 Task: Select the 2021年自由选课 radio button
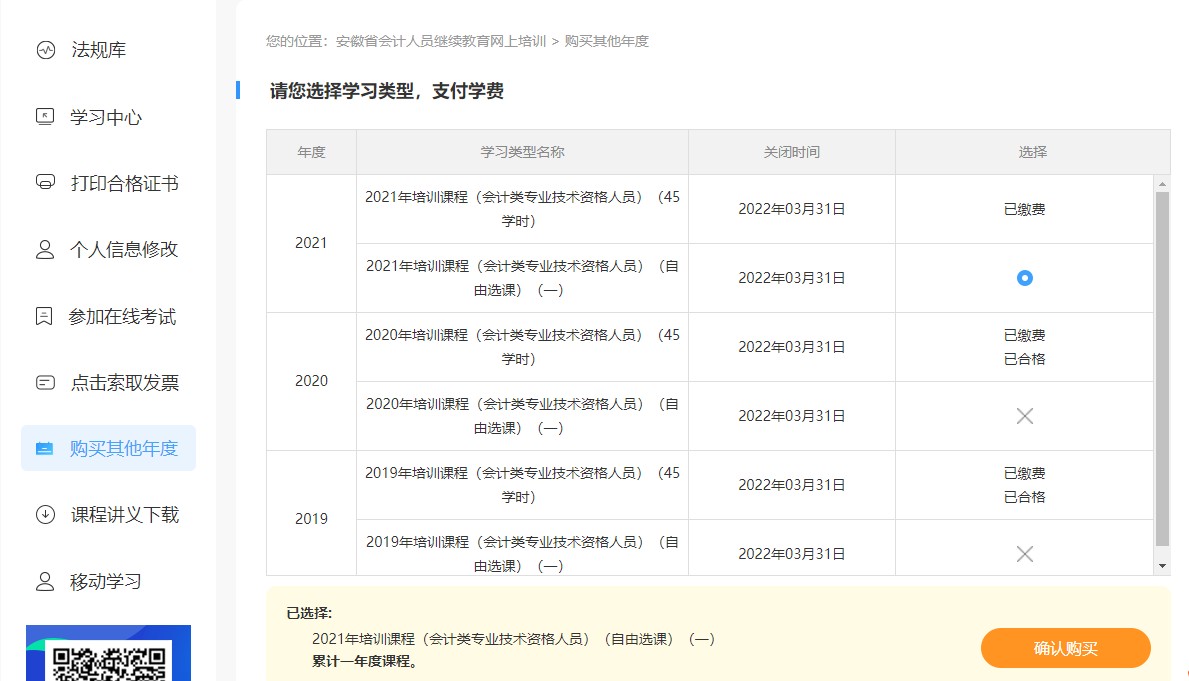[x=1023, y=278]
